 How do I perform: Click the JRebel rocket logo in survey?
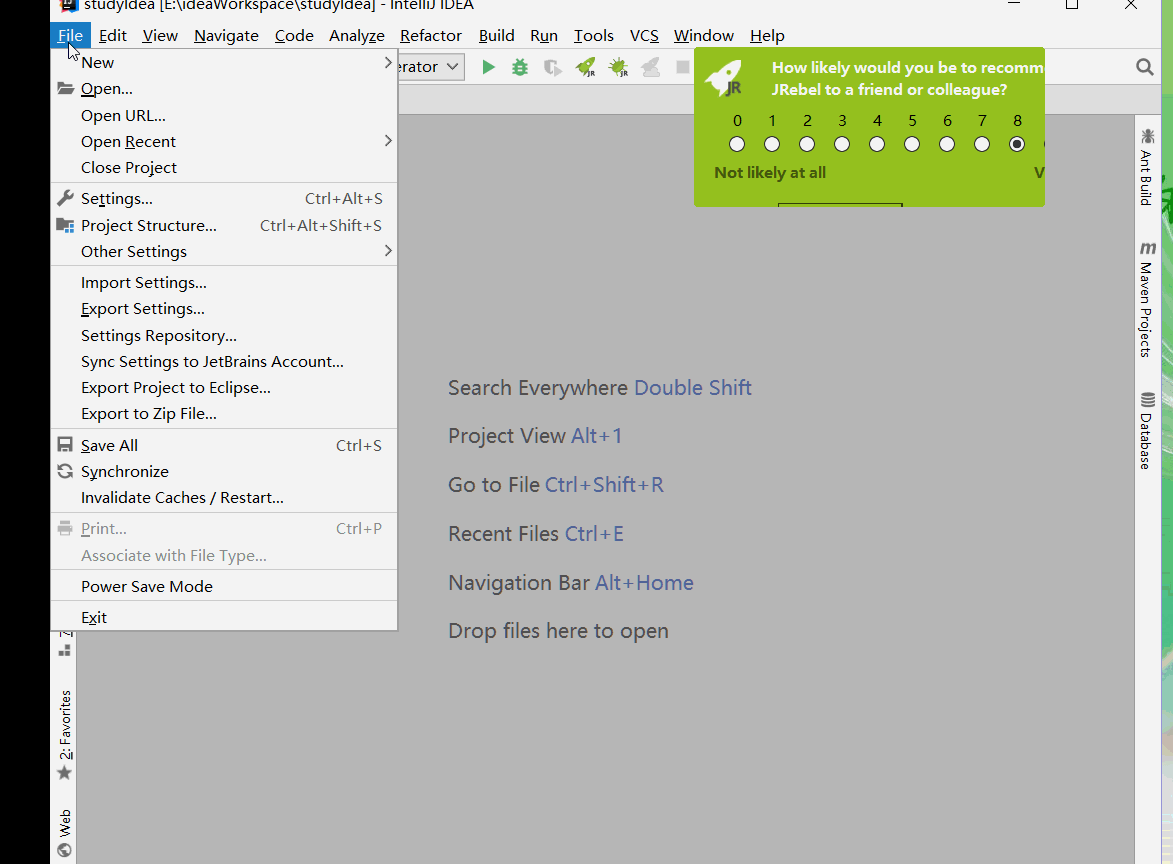point(724,78)
